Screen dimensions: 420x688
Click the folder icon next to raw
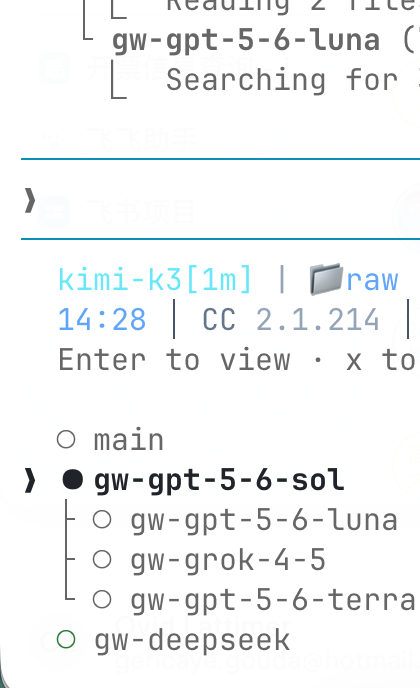point(326,279)
